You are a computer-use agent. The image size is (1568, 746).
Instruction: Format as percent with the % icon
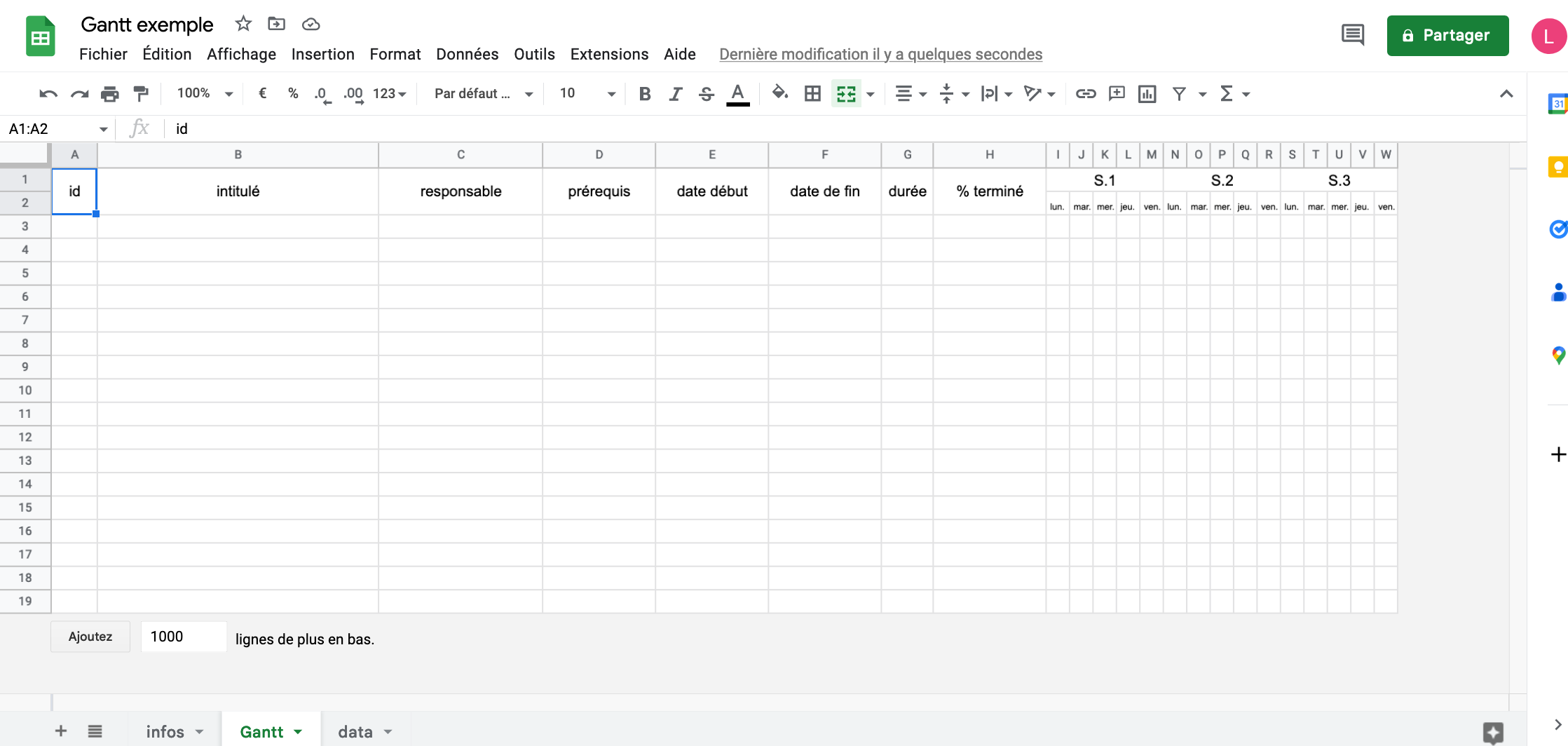click(x=293, y=93)
